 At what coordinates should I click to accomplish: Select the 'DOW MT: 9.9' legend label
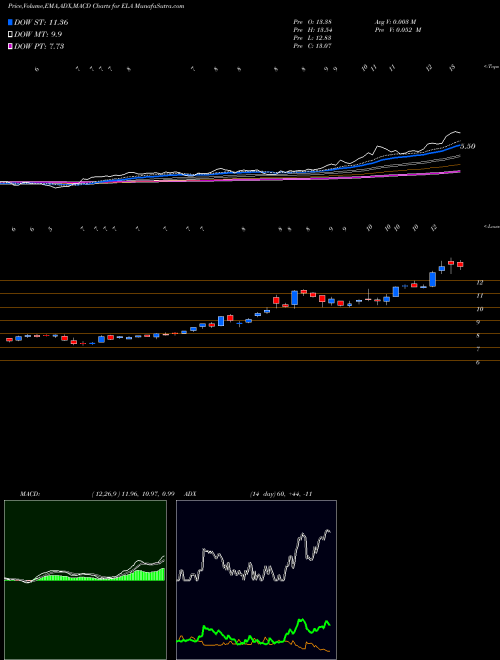[38, 35]
